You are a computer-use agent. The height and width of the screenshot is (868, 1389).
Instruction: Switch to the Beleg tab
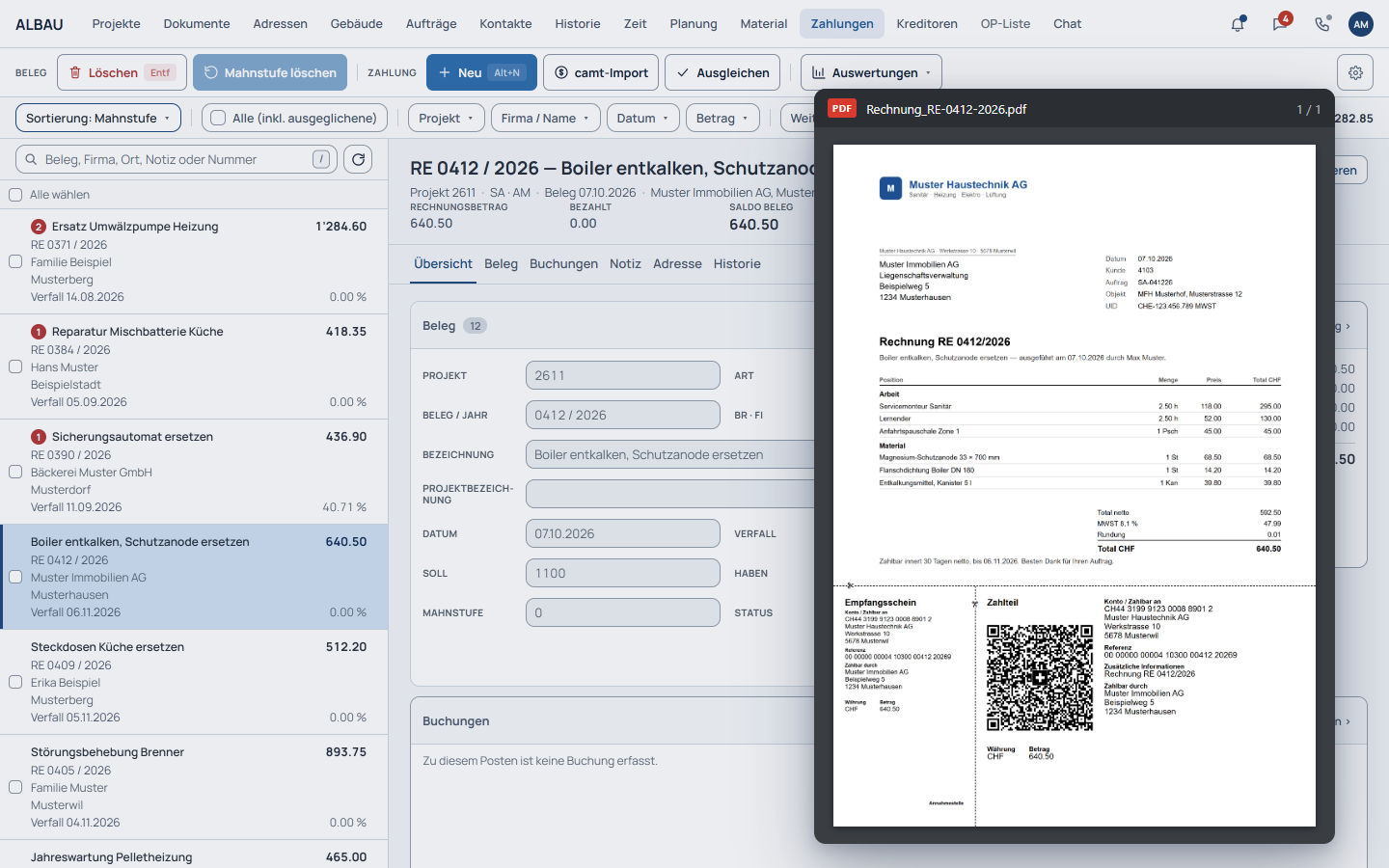501,263
